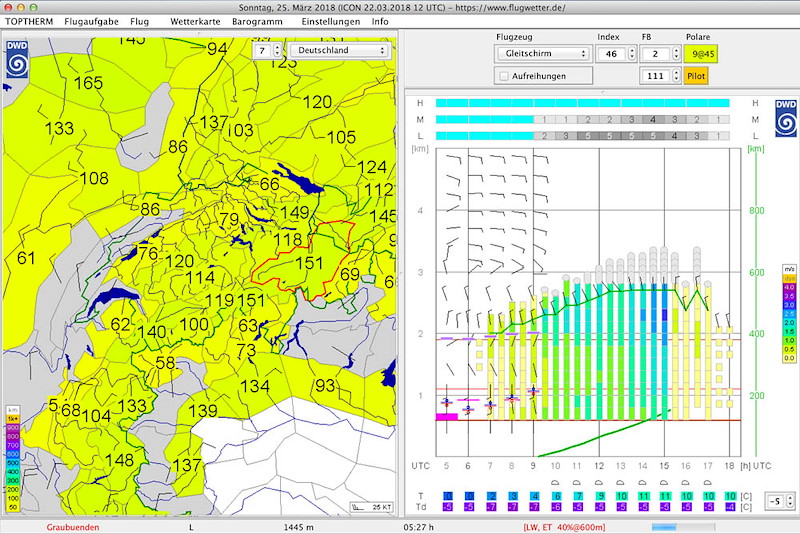This screenshot has width=800, height=534.
Task: Click the Graubuenden status bar label
Action: click(73, 527)
